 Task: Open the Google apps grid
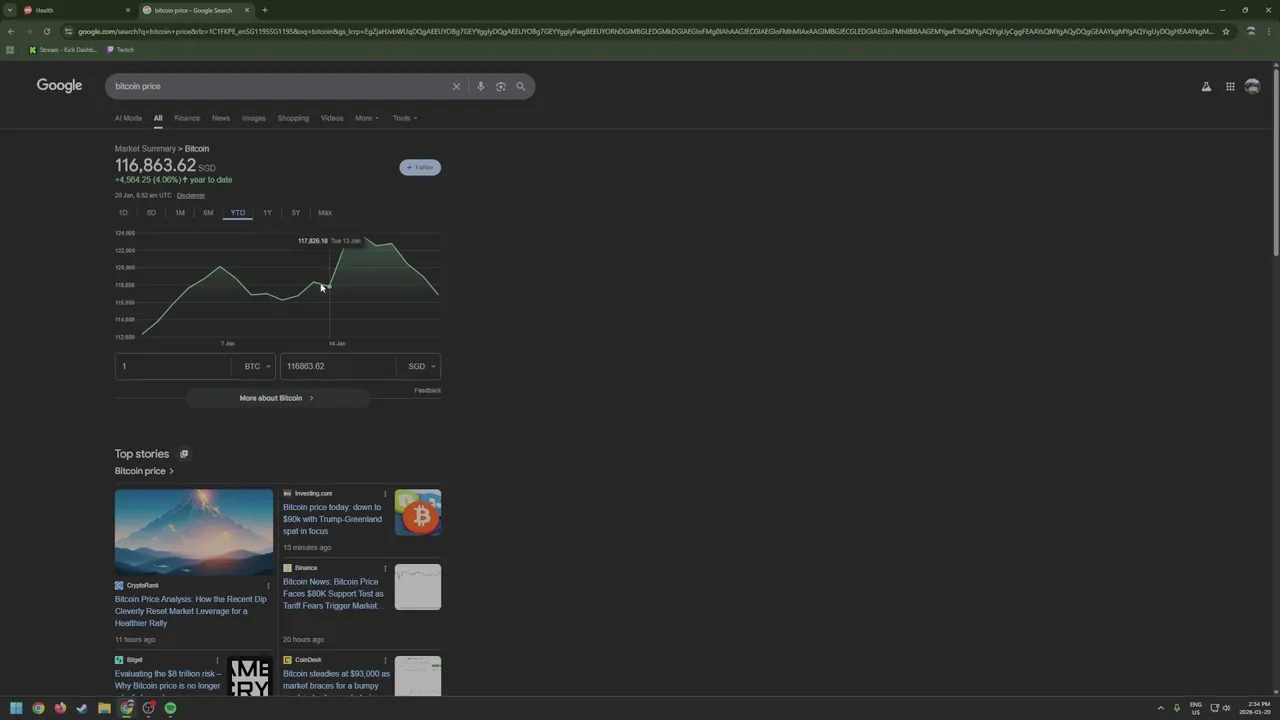1230,87
